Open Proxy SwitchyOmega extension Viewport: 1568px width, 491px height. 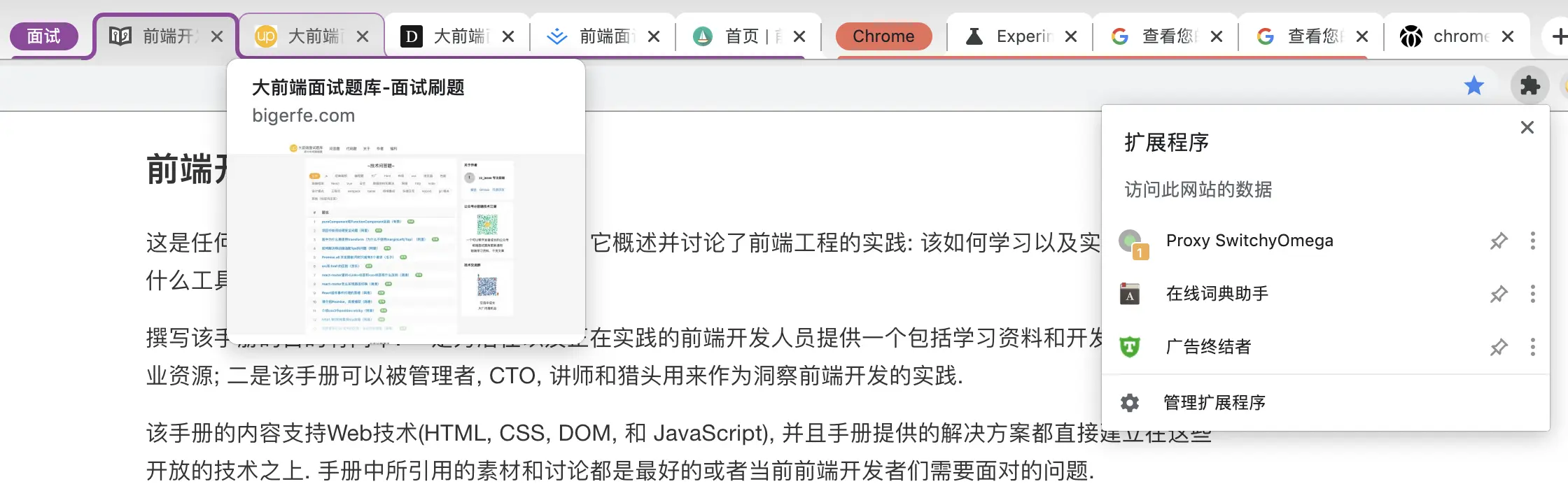pyautogui.click(x=1249, y=241)
